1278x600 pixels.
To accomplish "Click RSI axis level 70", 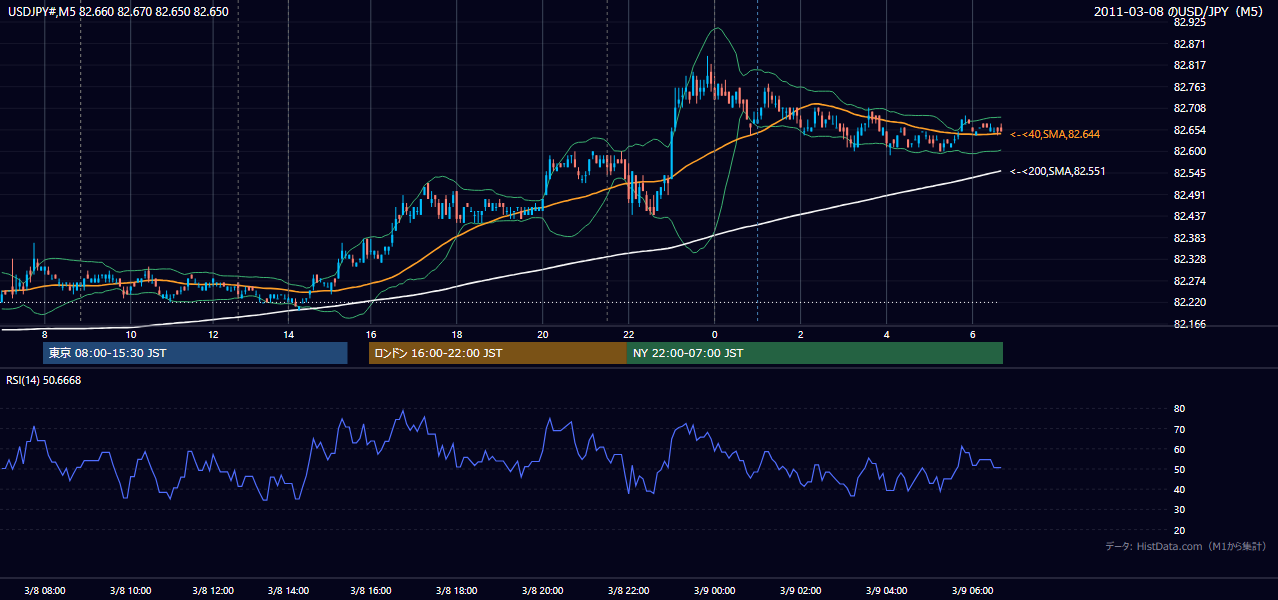I will click(1180, 429).
